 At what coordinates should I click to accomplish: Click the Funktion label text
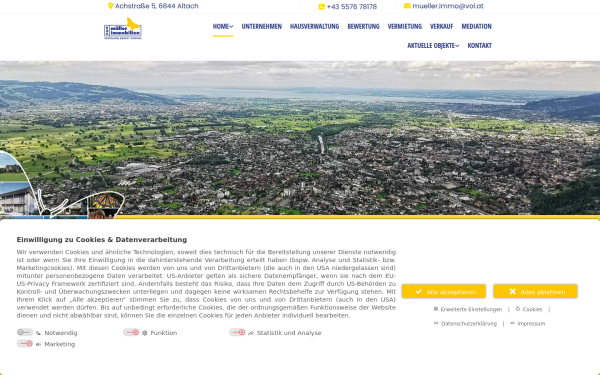click(164, 333)
